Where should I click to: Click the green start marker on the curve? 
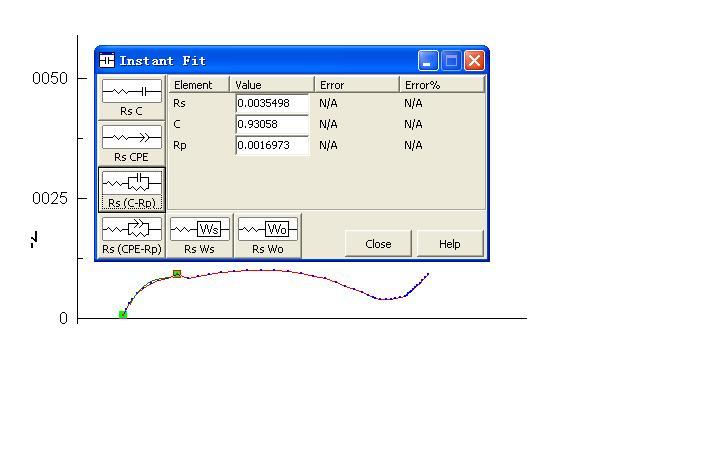tap(123, 315)
